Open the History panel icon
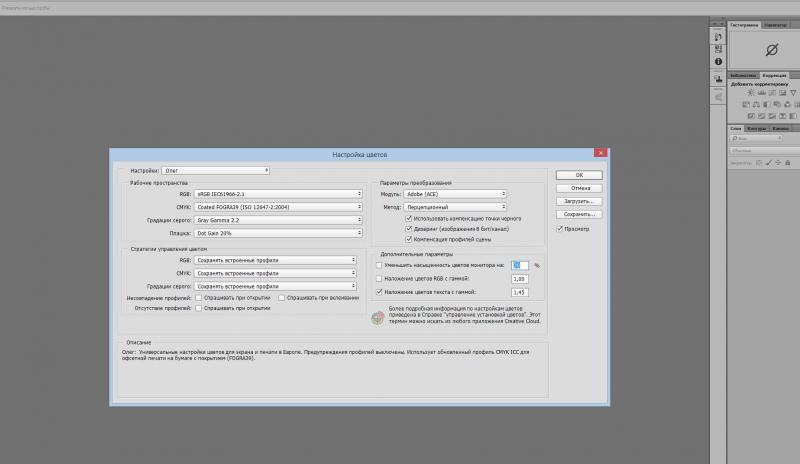The image size is (800, 464). 718,36
